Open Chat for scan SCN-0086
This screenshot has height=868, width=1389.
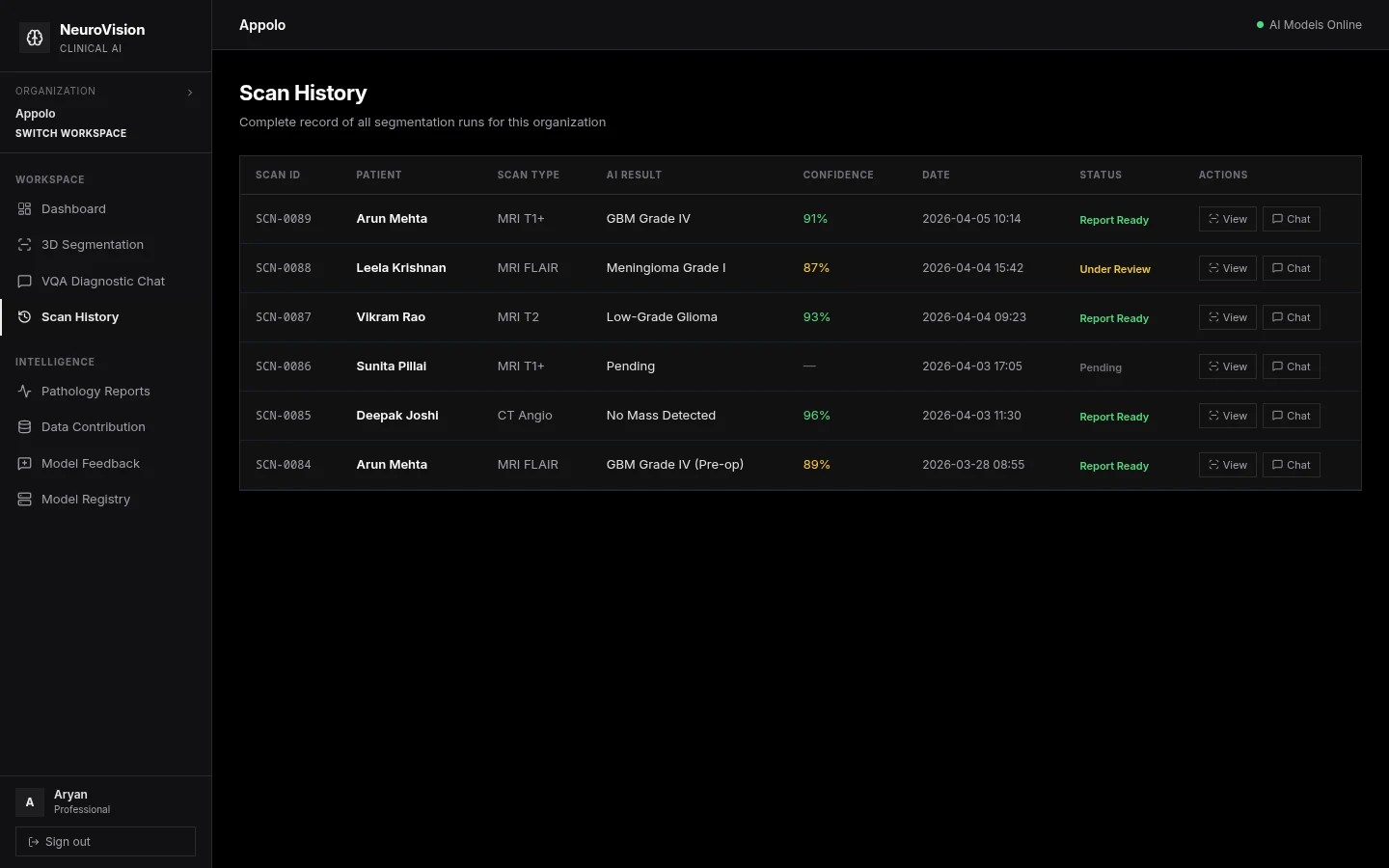[1292, 366]
